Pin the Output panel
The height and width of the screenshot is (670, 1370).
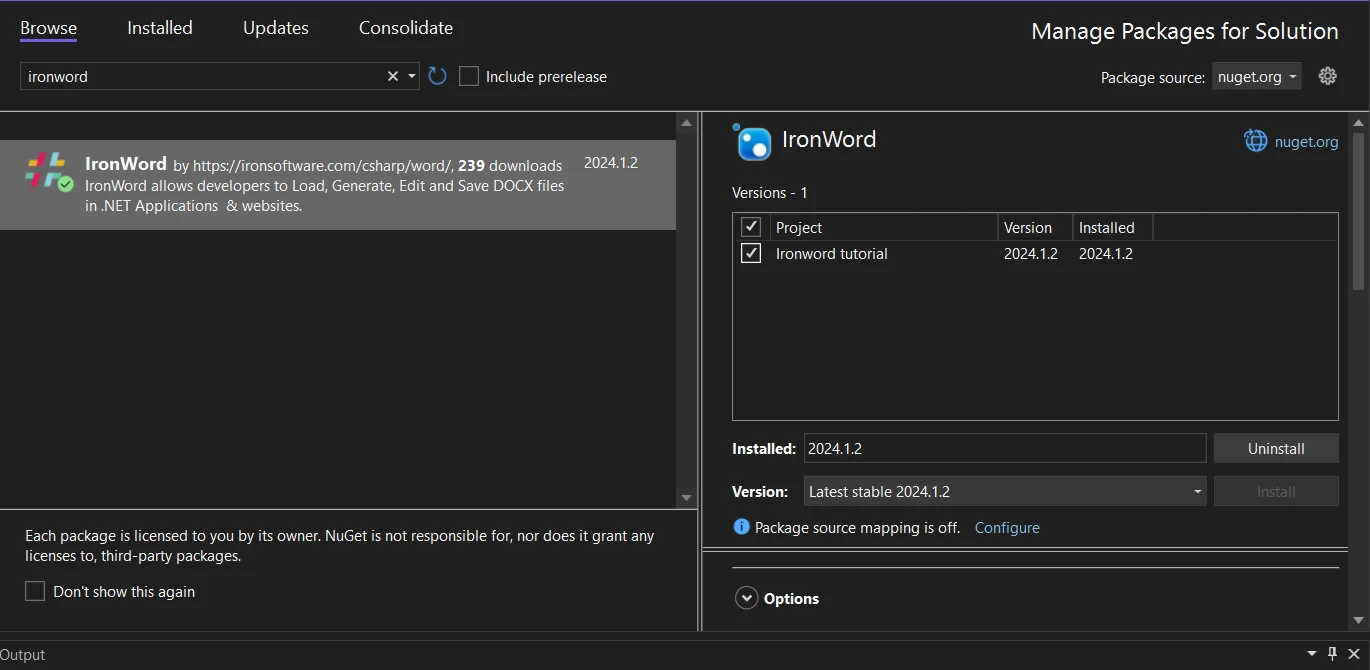pyautogui.click(x=1332, y=653)
